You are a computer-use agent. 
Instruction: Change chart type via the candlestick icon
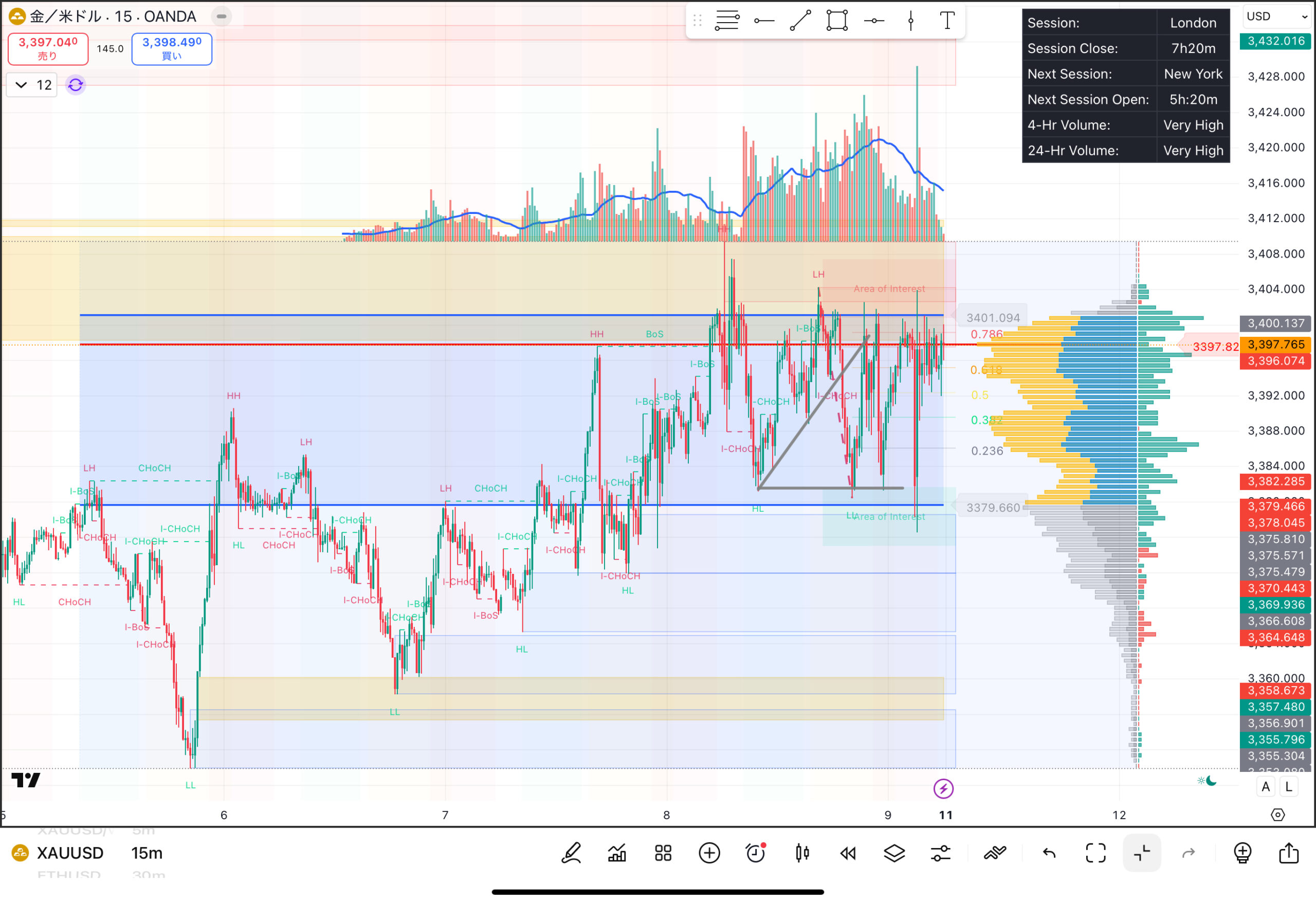pyautogui.click(x=802, y=853)
